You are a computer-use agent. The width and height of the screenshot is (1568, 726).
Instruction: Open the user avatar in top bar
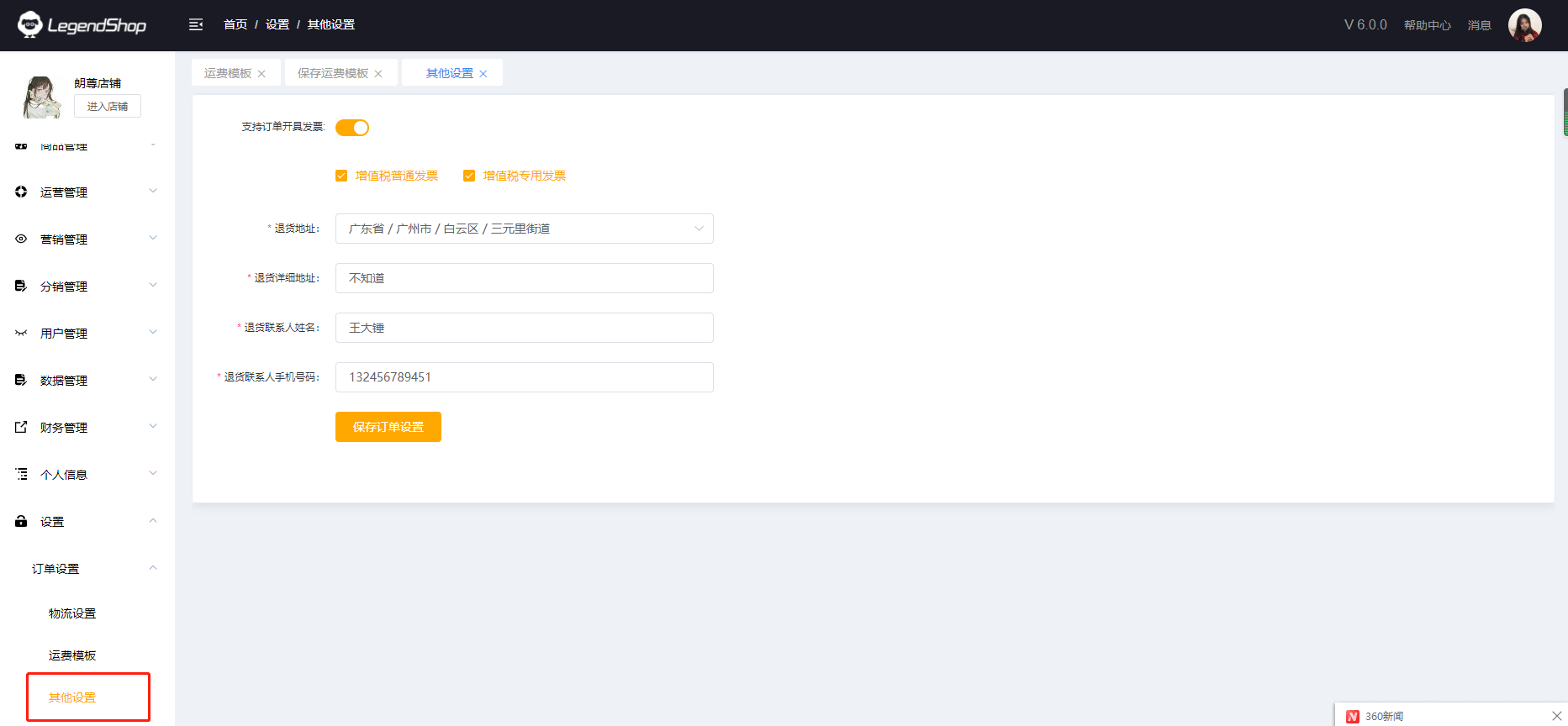coord(1524,25)
